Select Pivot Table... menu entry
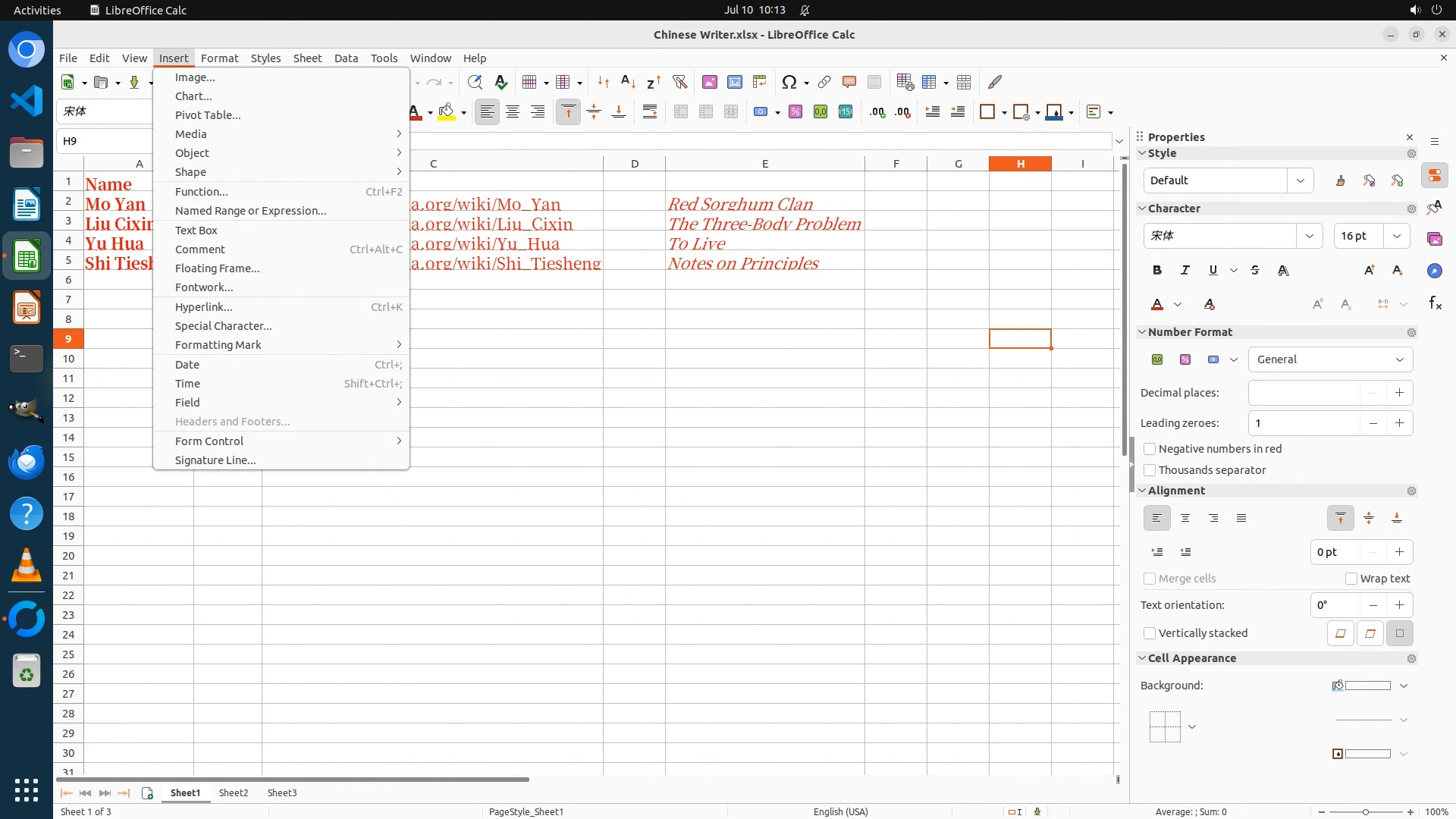1456x819 pixels. [208, 115]
